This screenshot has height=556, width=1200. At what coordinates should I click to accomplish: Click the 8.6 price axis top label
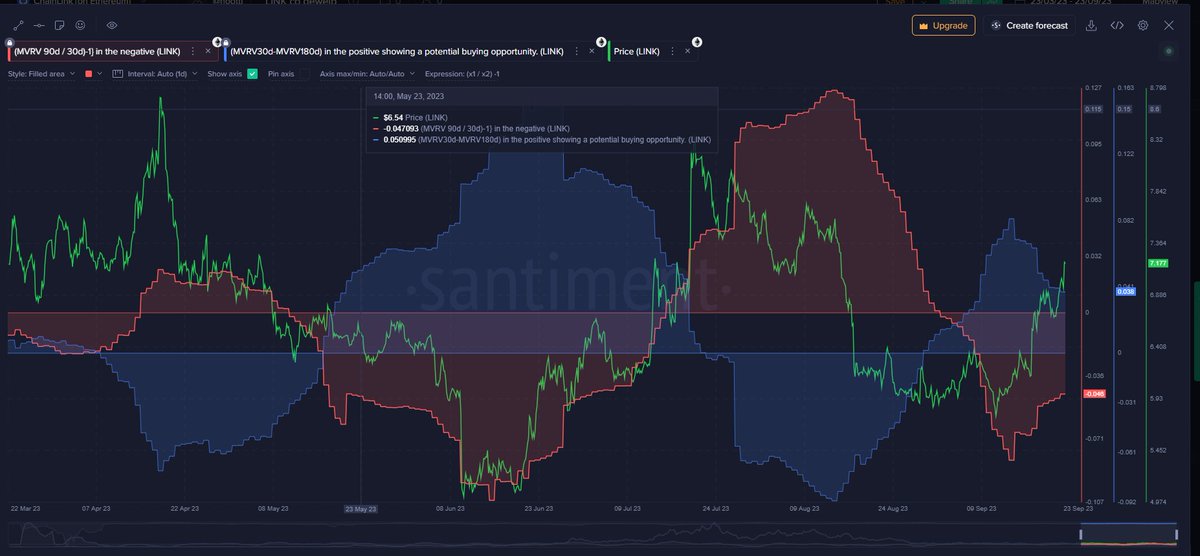point(1154,109)
